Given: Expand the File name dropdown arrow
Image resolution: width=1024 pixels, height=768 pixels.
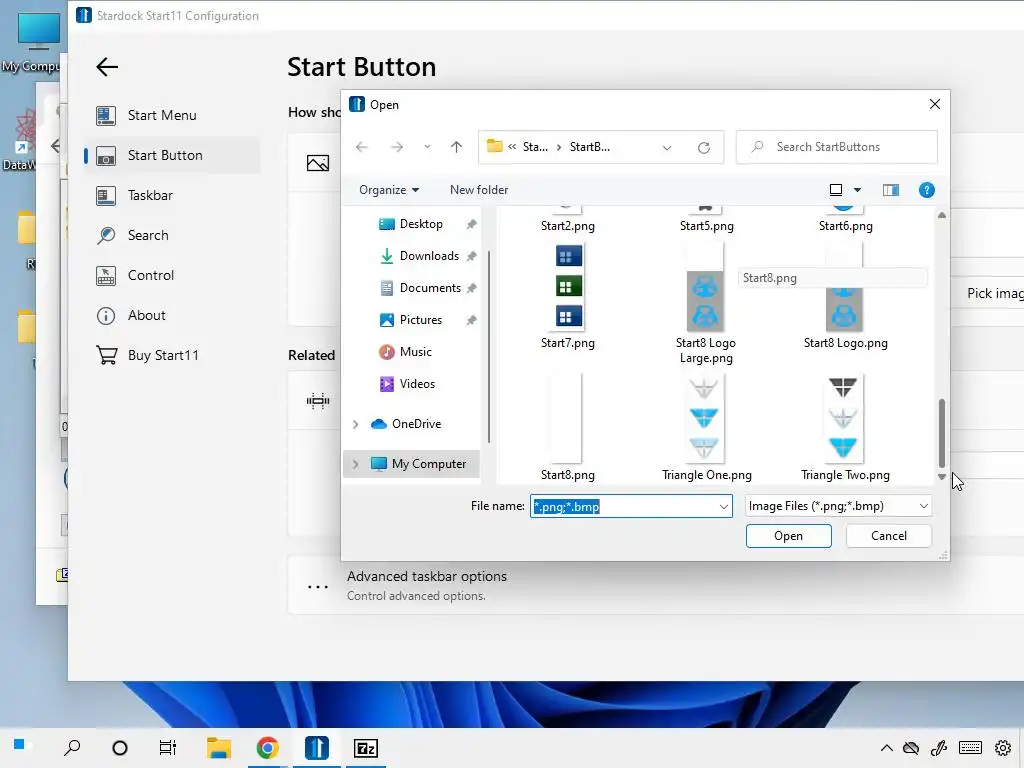Looking at the screenshot, I should pyautogui.click(x=724, y=506).
